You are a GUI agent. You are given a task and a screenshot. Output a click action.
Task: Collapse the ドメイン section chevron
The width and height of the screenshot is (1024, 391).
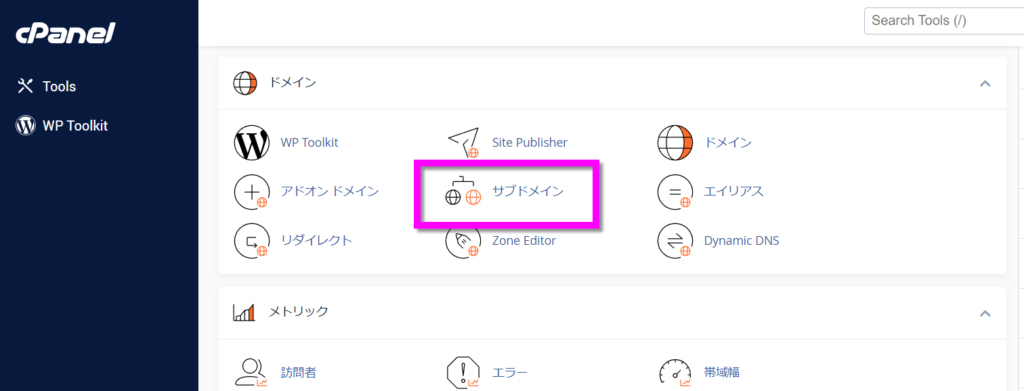pos(985,84)
